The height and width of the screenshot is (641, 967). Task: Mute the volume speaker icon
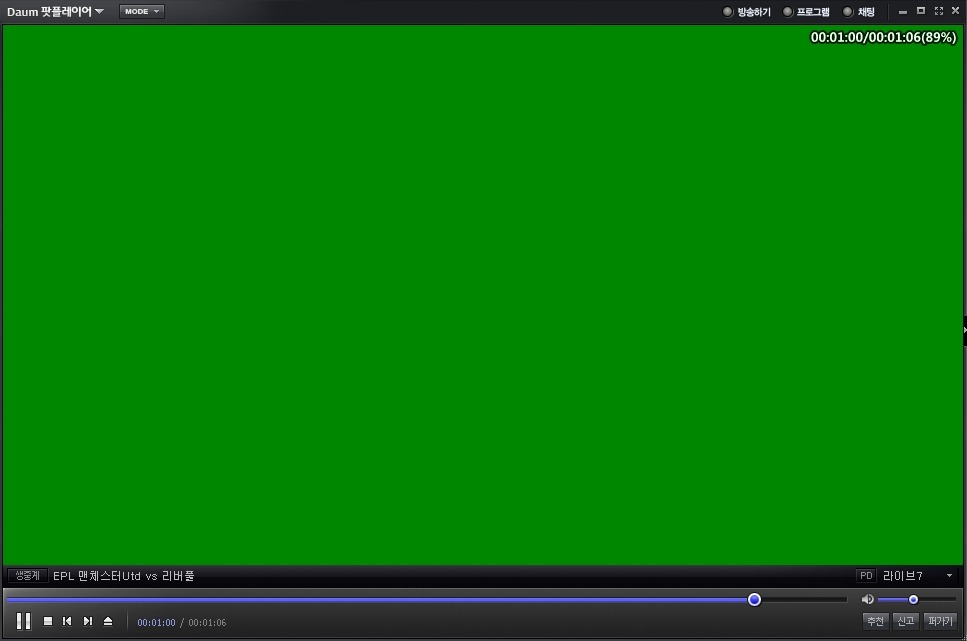867,599
